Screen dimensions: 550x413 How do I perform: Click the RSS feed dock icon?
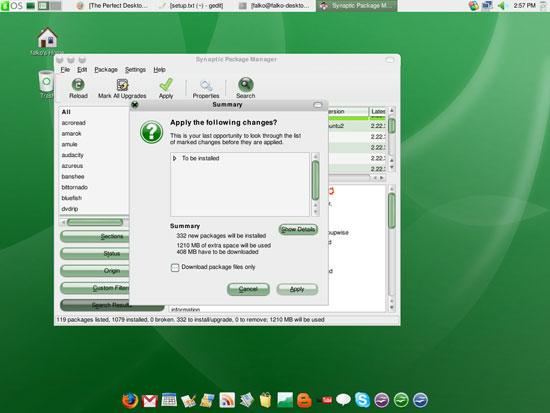227,400
